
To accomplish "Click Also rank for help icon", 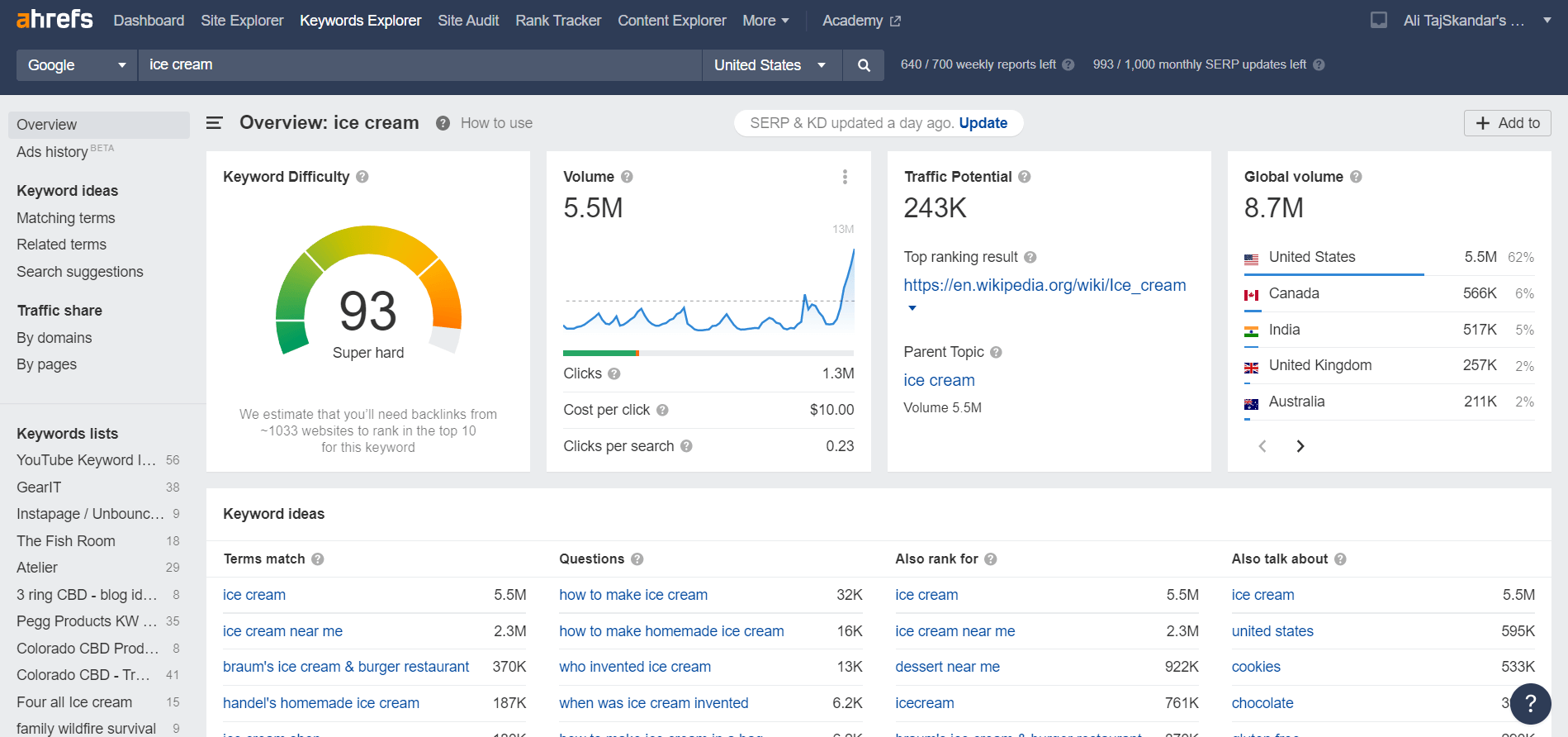I will click(991, 559).
